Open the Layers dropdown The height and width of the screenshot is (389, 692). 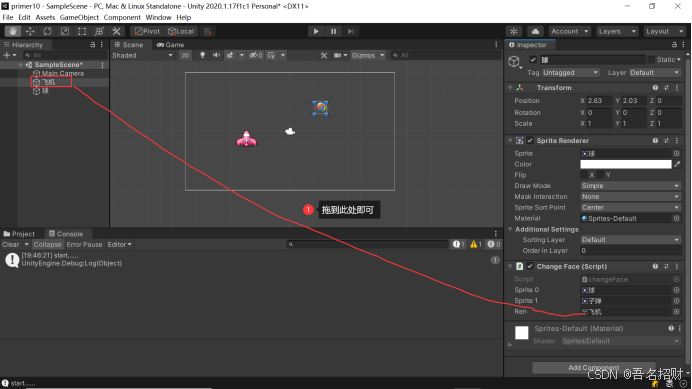(617, 31)
